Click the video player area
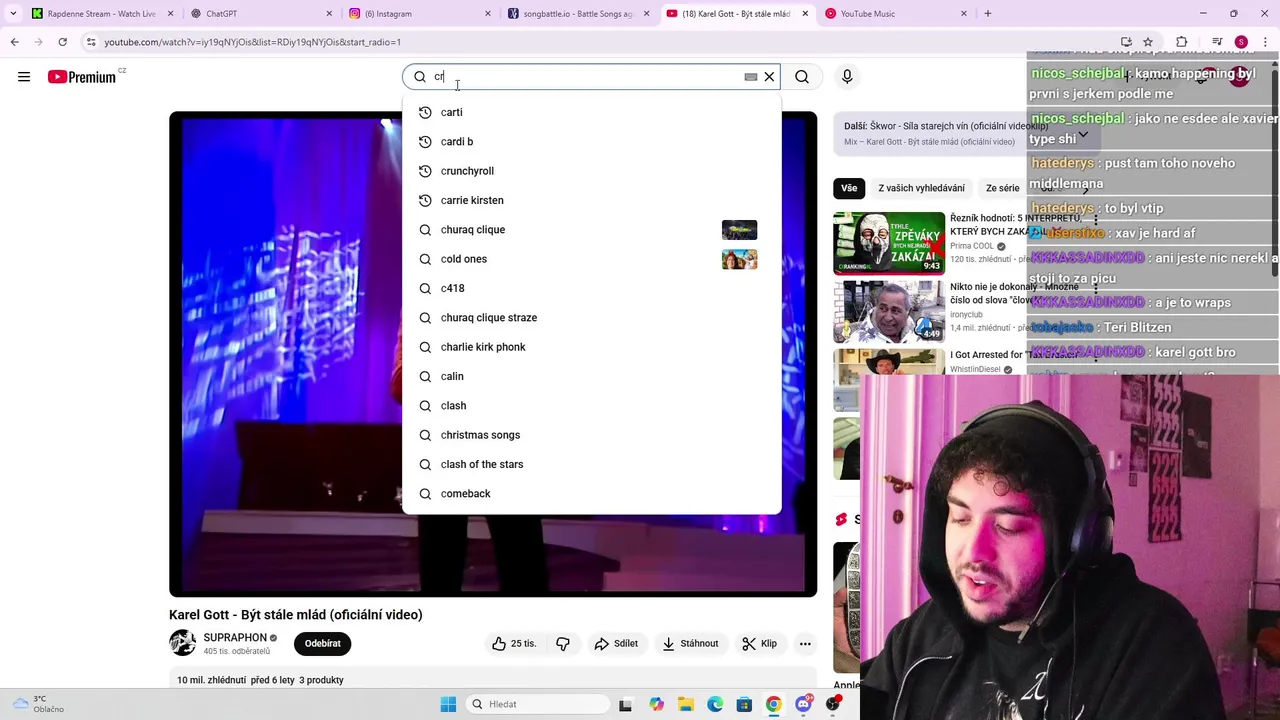 tap(493, 354)
